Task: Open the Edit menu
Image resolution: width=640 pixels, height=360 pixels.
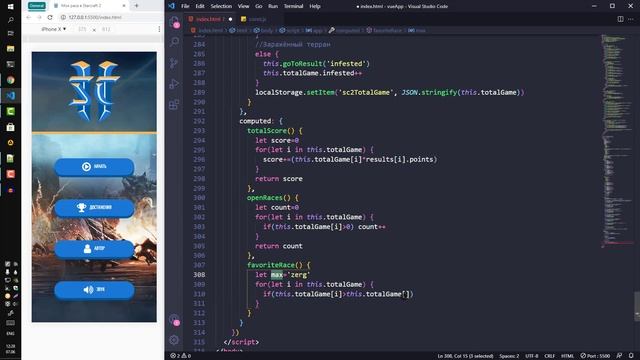Action: tap(200, 6)
